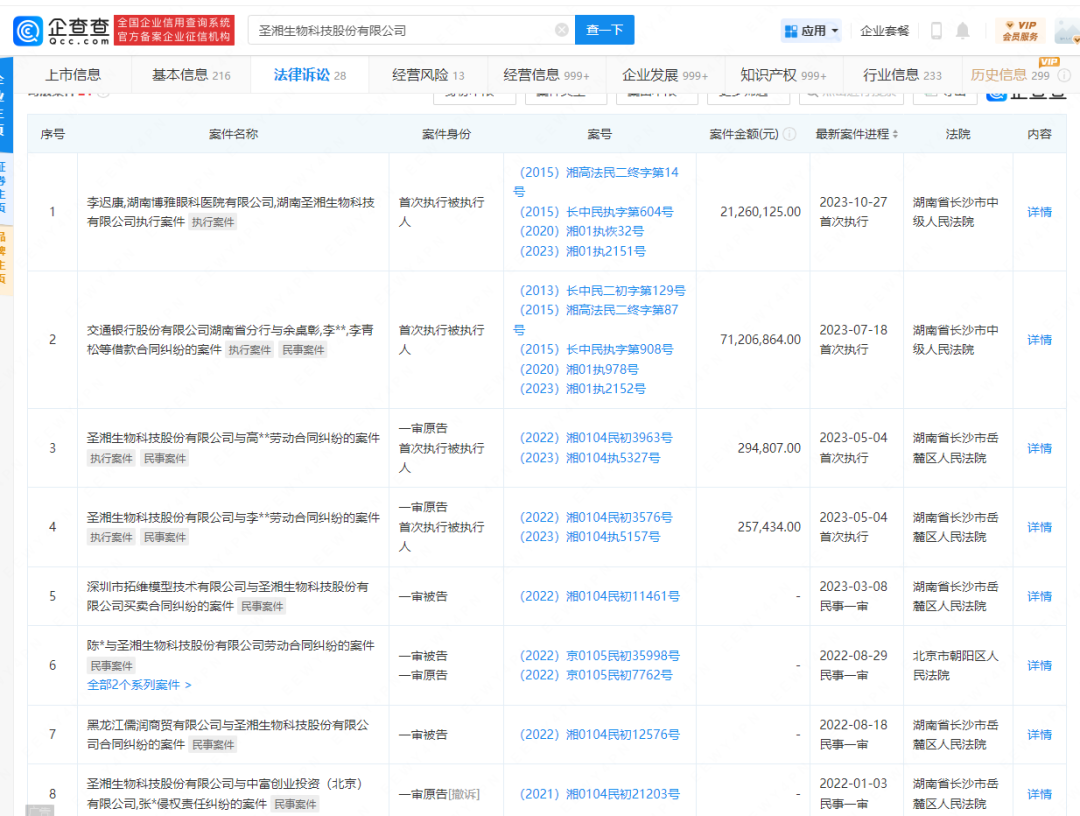Open case number (2023)湘0104执5157号
Screen dimensions: 1080x816
tap(590, 536)
